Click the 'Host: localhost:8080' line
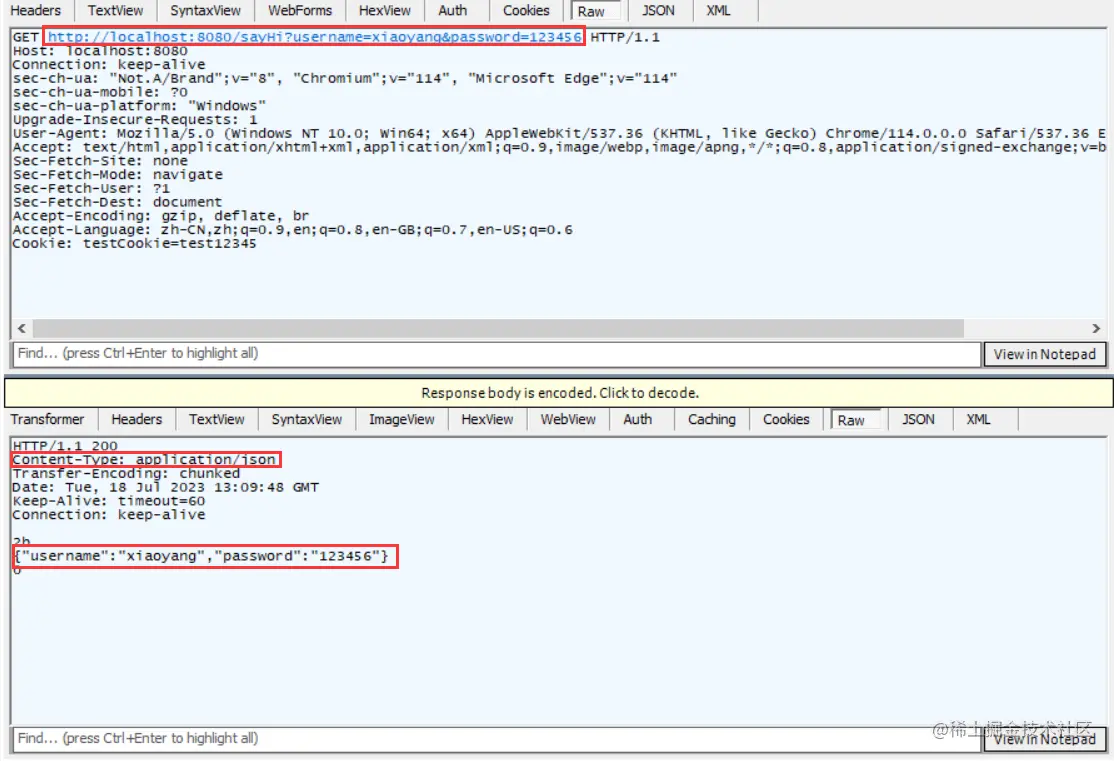The width and height of the screenshot is (1114, 761). click(100, 51)
